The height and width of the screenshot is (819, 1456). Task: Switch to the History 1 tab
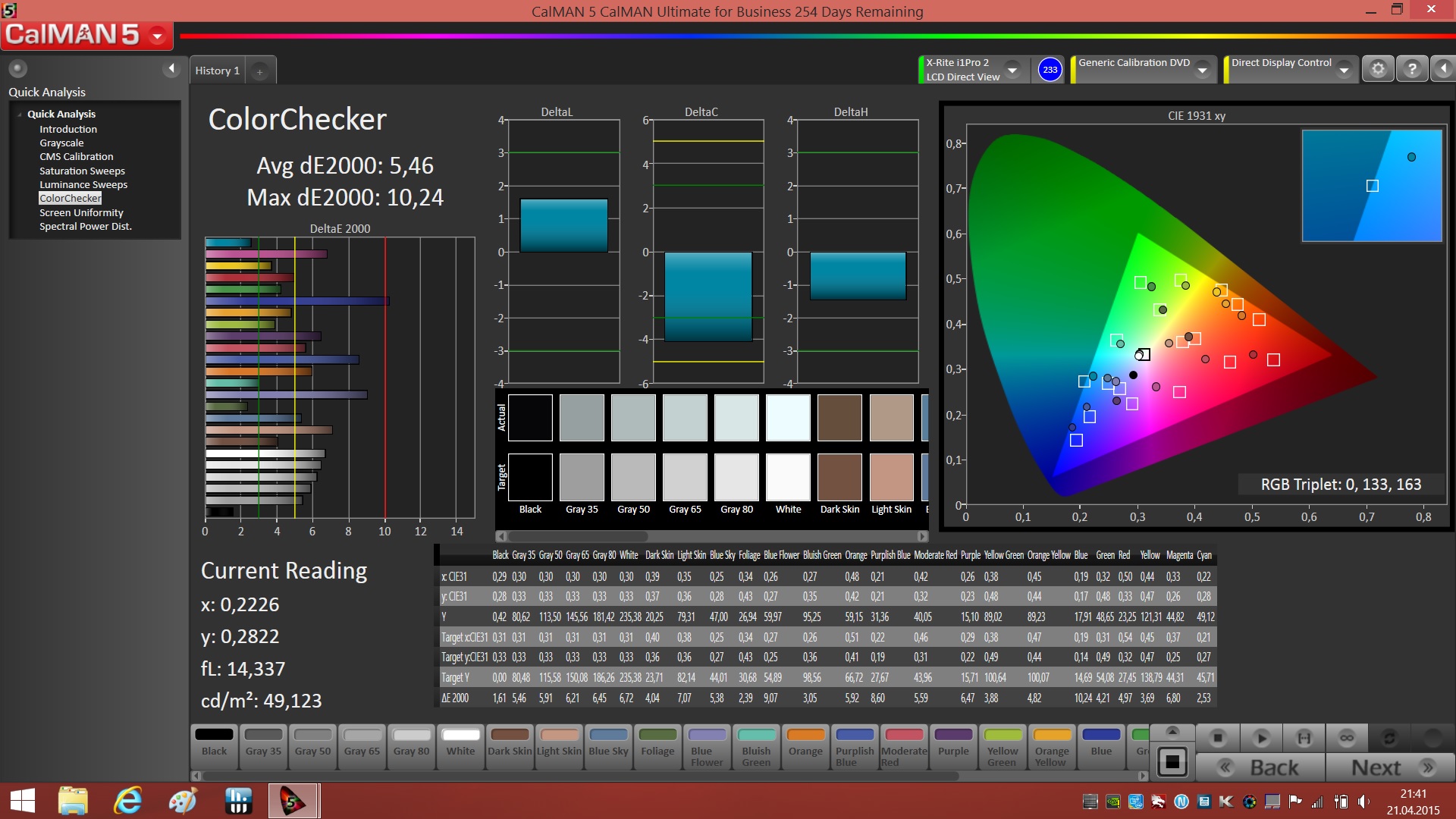[217, 71]
